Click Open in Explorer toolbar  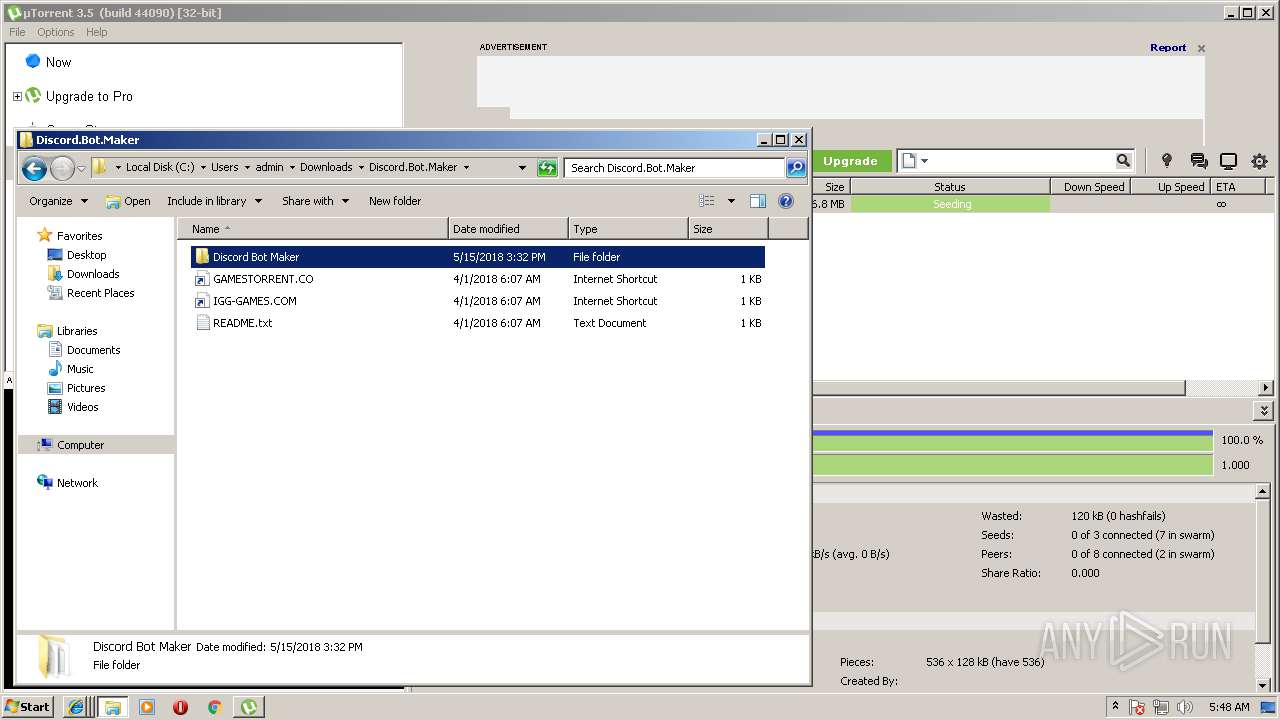pyautogui.click(x=128, y=201)
